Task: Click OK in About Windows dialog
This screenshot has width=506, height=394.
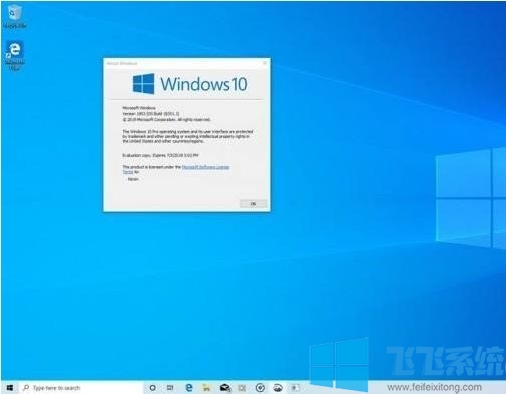Action: [253, 203]
